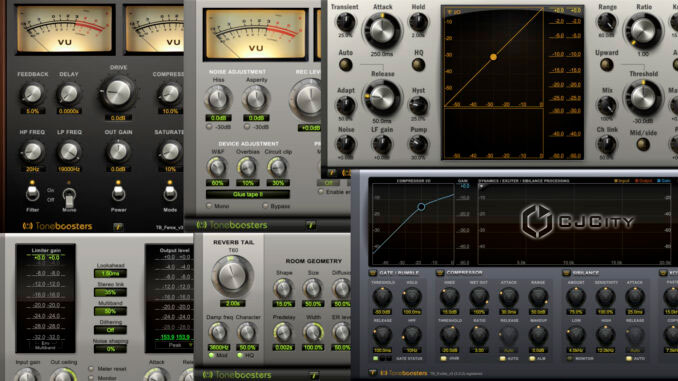Toggle Monitor in the Sibilance section
The height and width of the screenshot is (381, 678).
click(x=569, y=359)
